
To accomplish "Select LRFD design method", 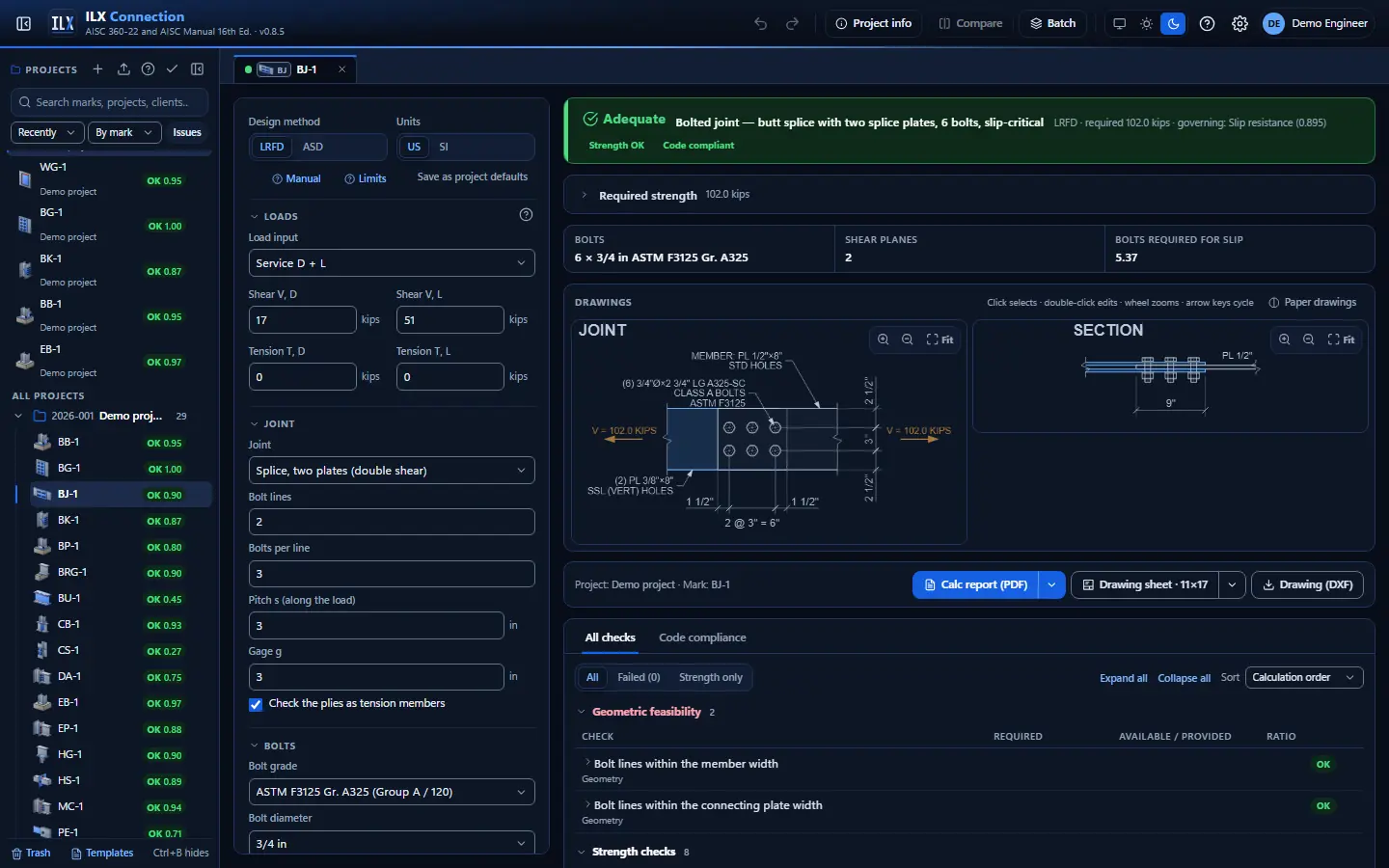I will tap(272, 147).
